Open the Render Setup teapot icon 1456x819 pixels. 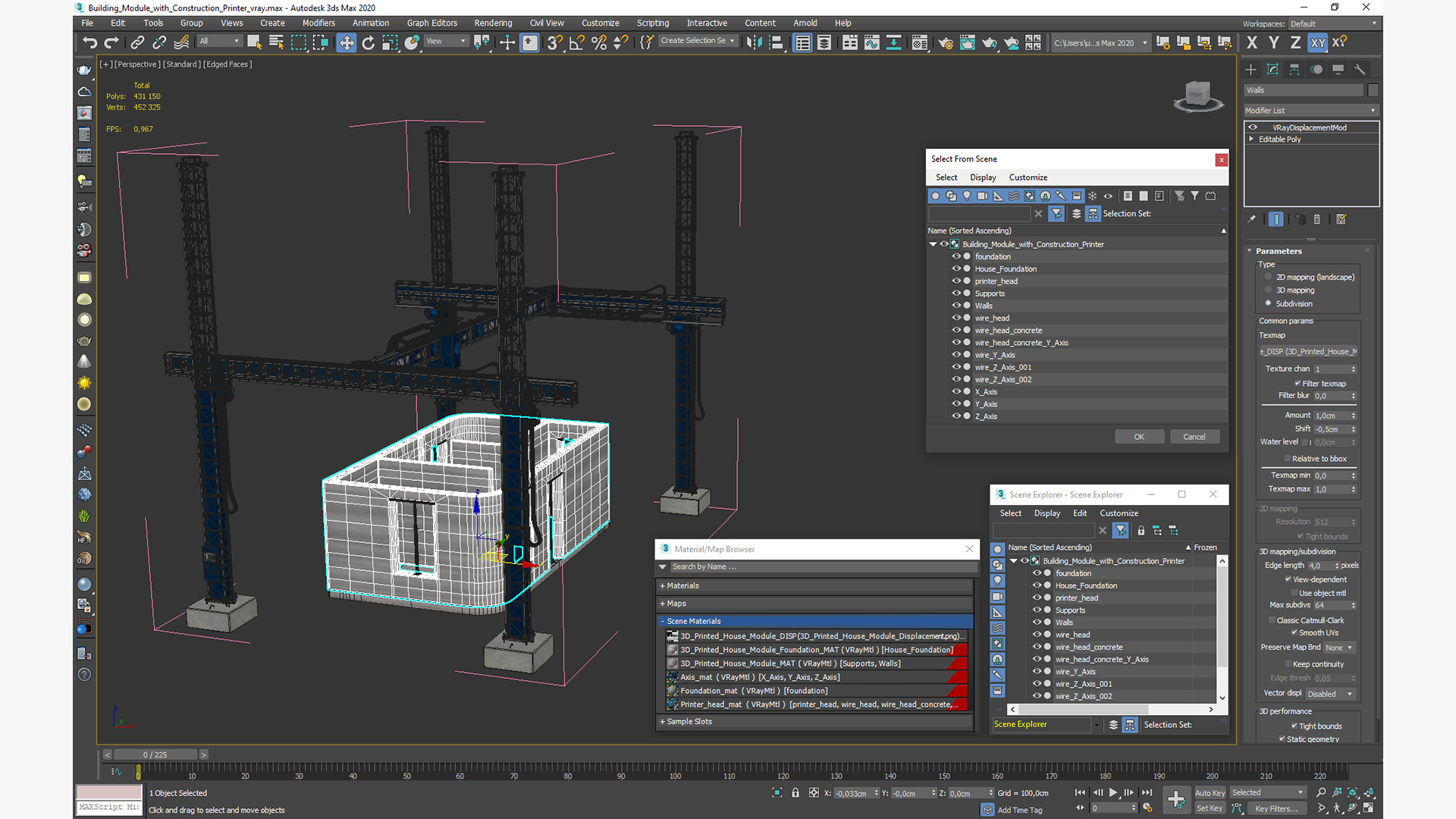[945, 43]
